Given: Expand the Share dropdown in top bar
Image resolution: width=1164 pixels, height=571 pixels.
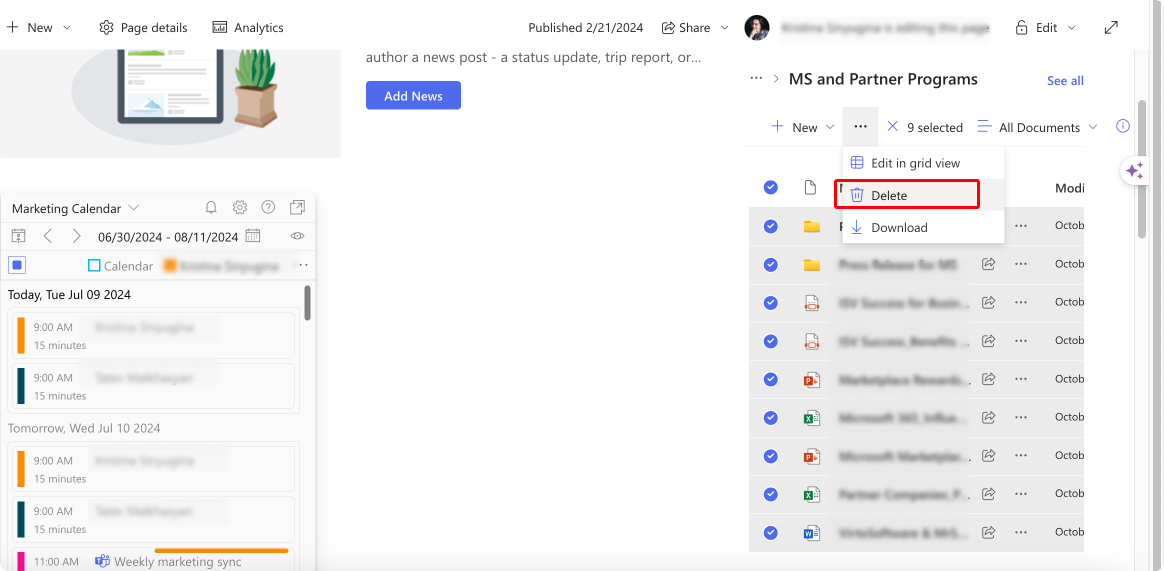Looking at the screenshot, I should point(725,27).
